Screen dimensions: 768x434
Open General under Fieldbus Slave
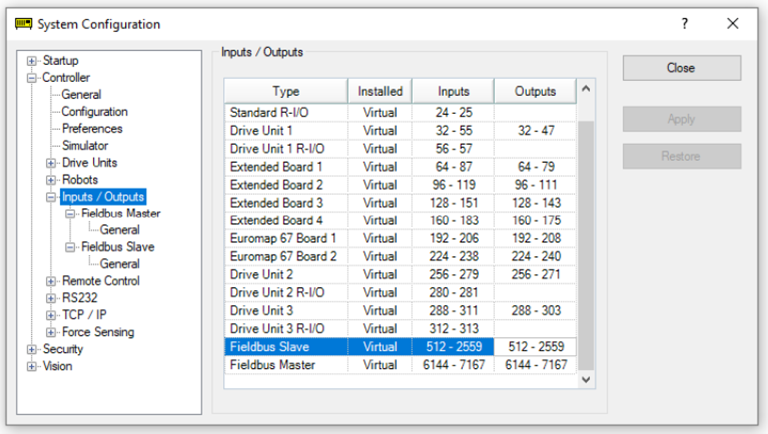tap(120, 264)
